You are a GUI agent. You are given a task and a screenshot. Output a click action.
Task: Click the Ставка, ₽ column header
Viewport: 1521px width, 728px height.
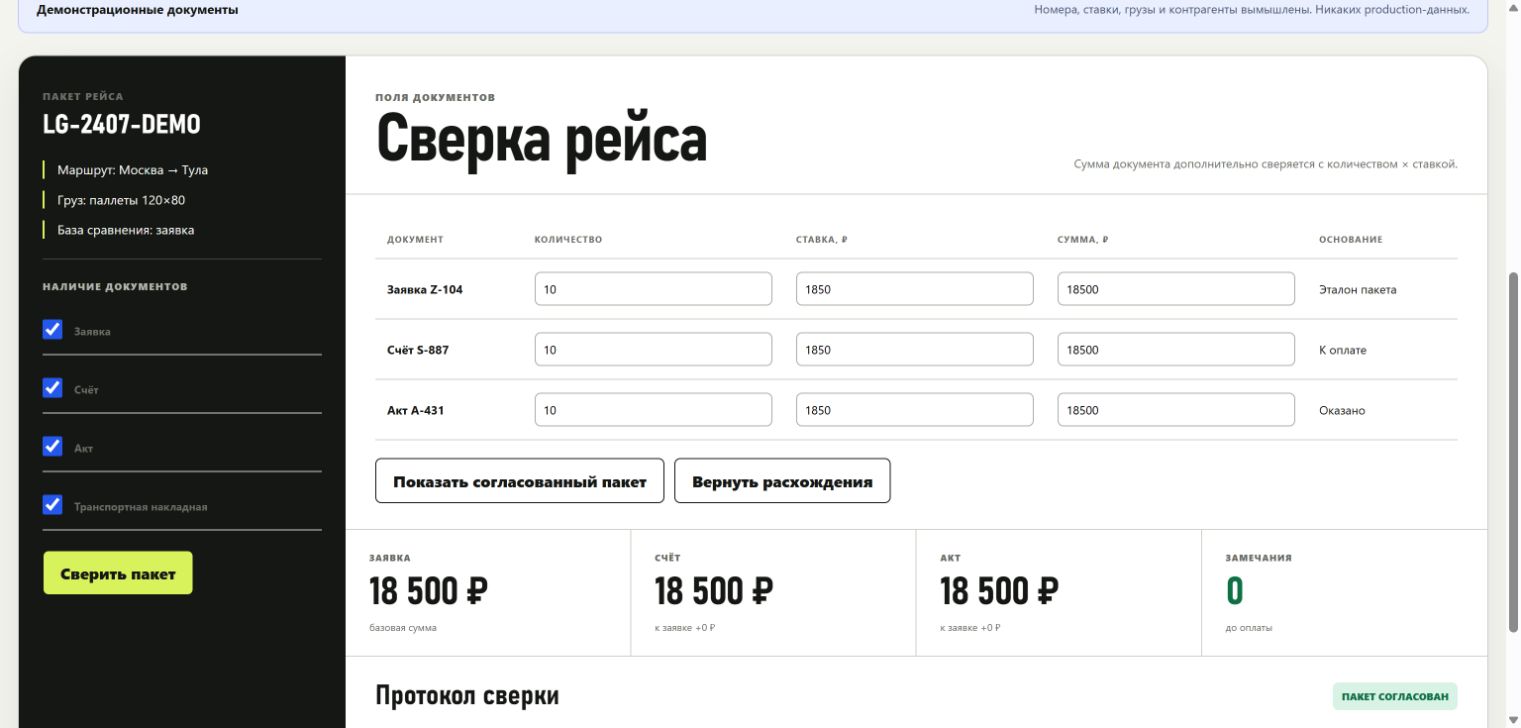point(822,240)
